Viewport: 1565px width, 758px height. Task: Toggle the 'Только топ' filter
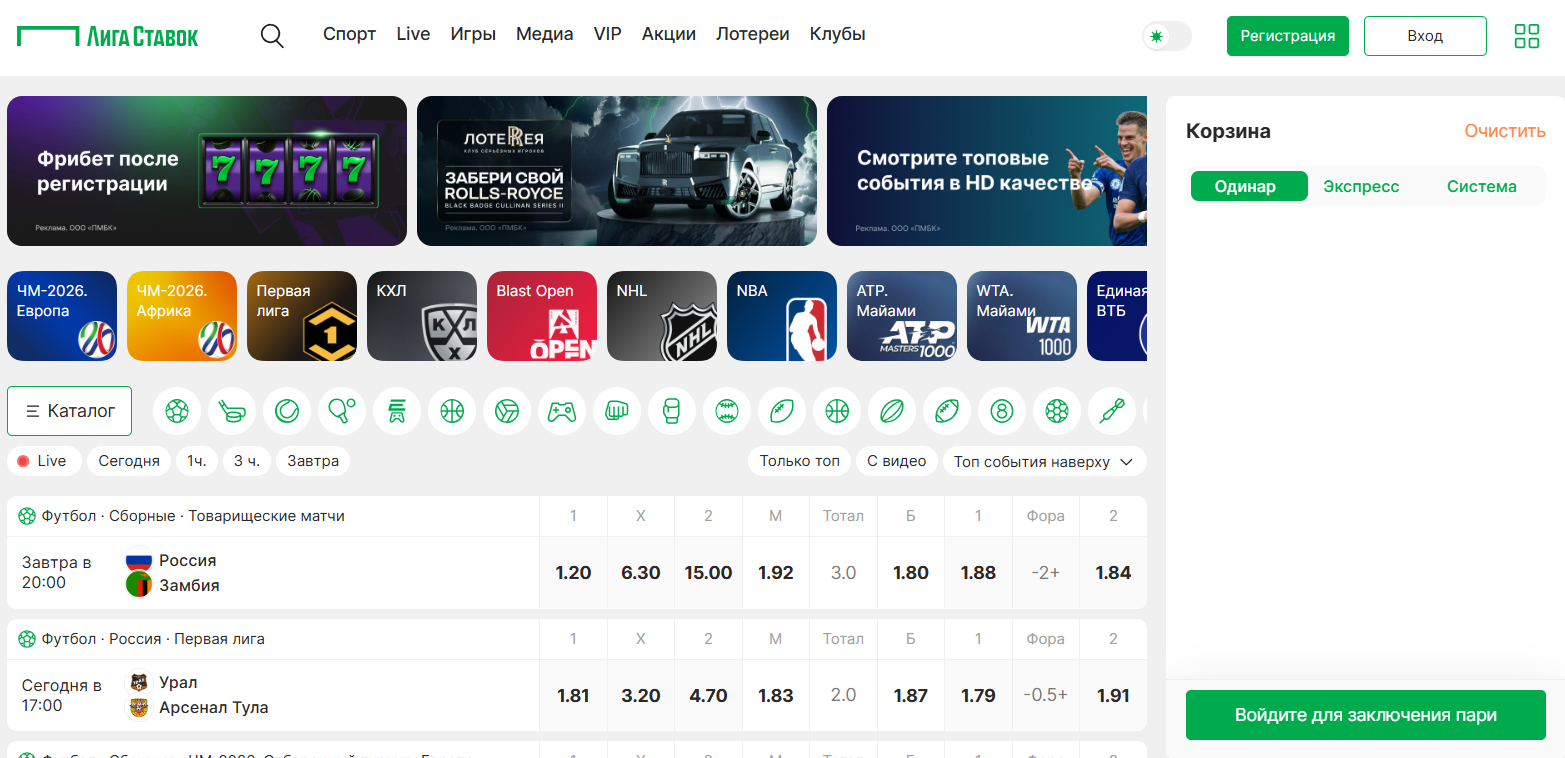coord(799,461)
